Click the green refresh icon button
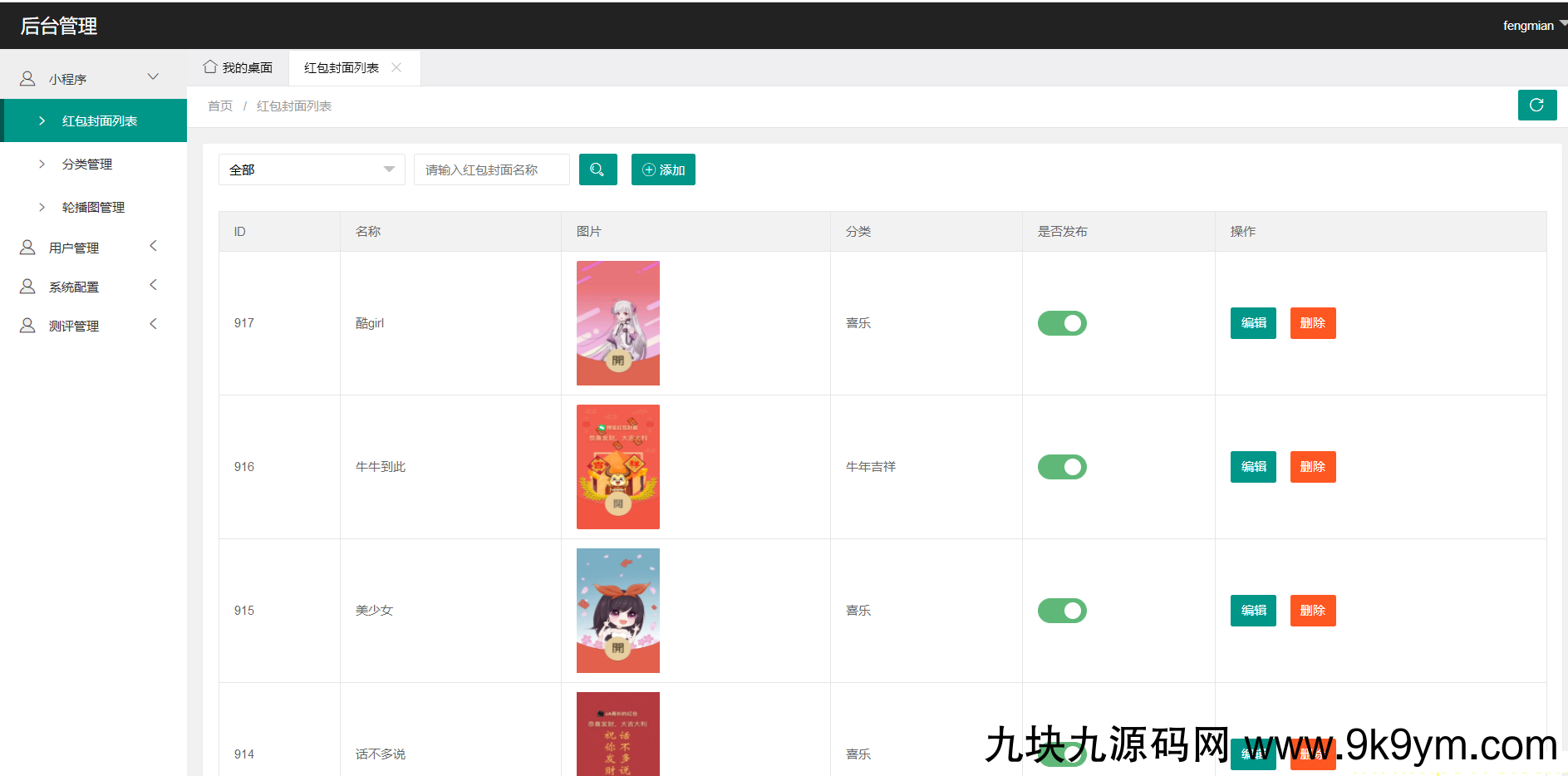Image resolution: width=1568 pixels, height=776 pixels. [x=1536, y=106]
